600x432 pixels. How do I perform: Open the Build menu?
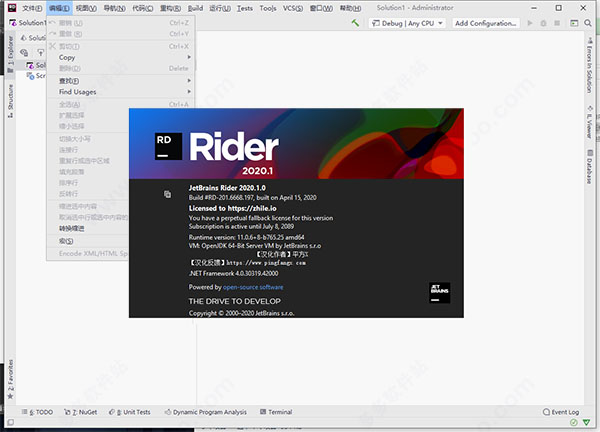[x=195, y=8]
